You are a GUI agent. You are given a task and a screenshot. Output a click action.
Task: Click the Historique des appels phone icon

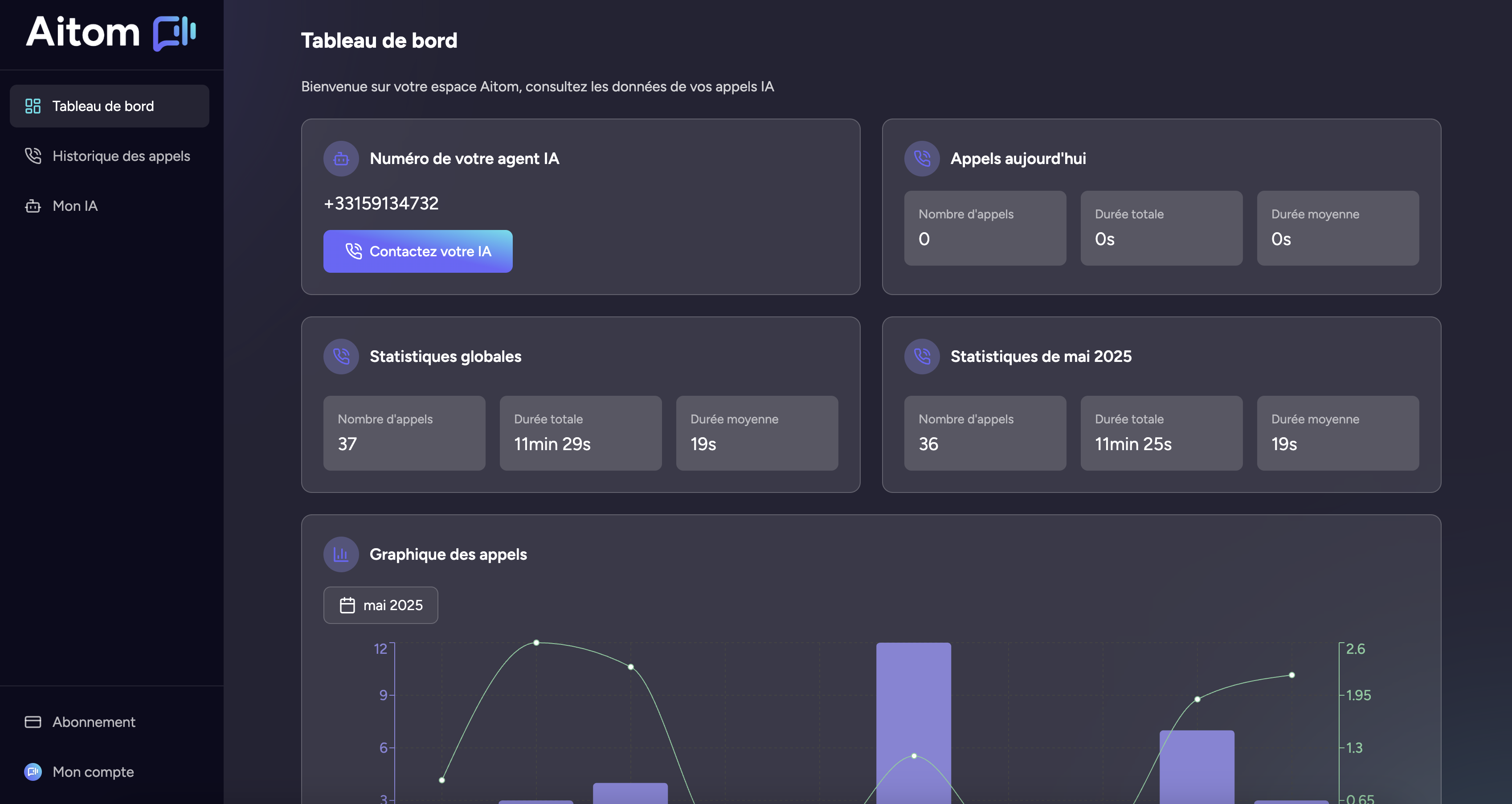click(x=33, y=156)
